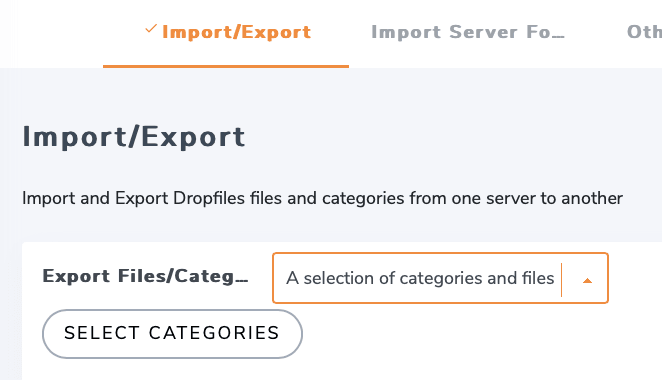Select 'A selection of categories and files' text

click(420, 278)
